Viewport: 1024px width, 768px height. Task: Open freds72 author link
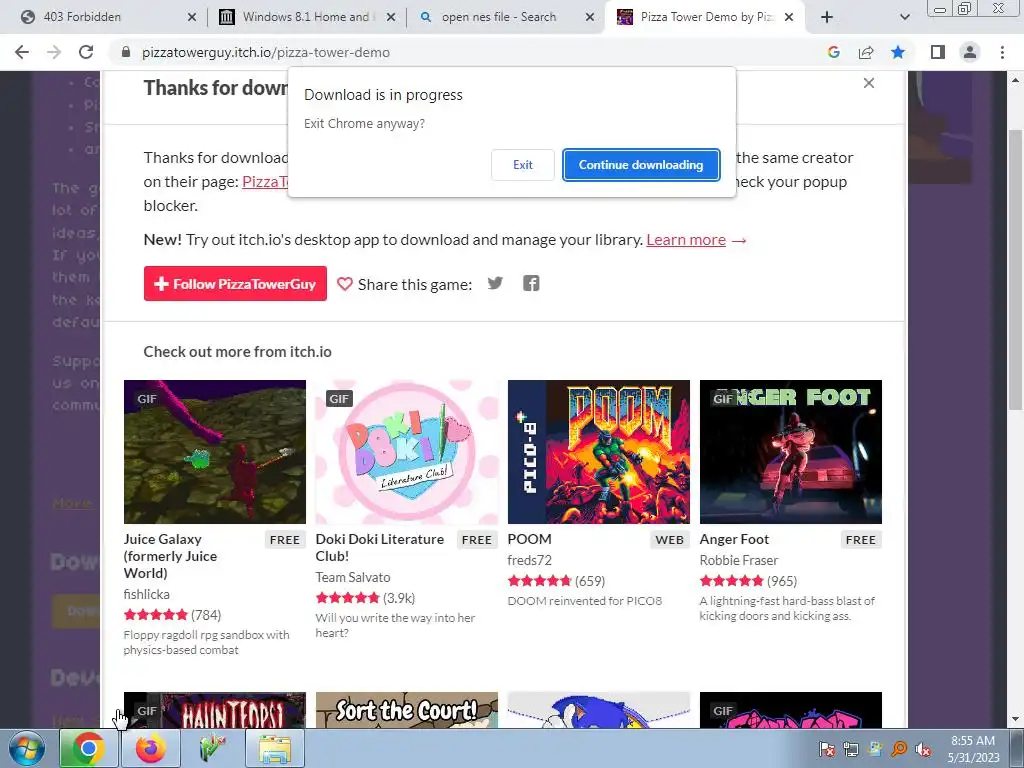530,560
